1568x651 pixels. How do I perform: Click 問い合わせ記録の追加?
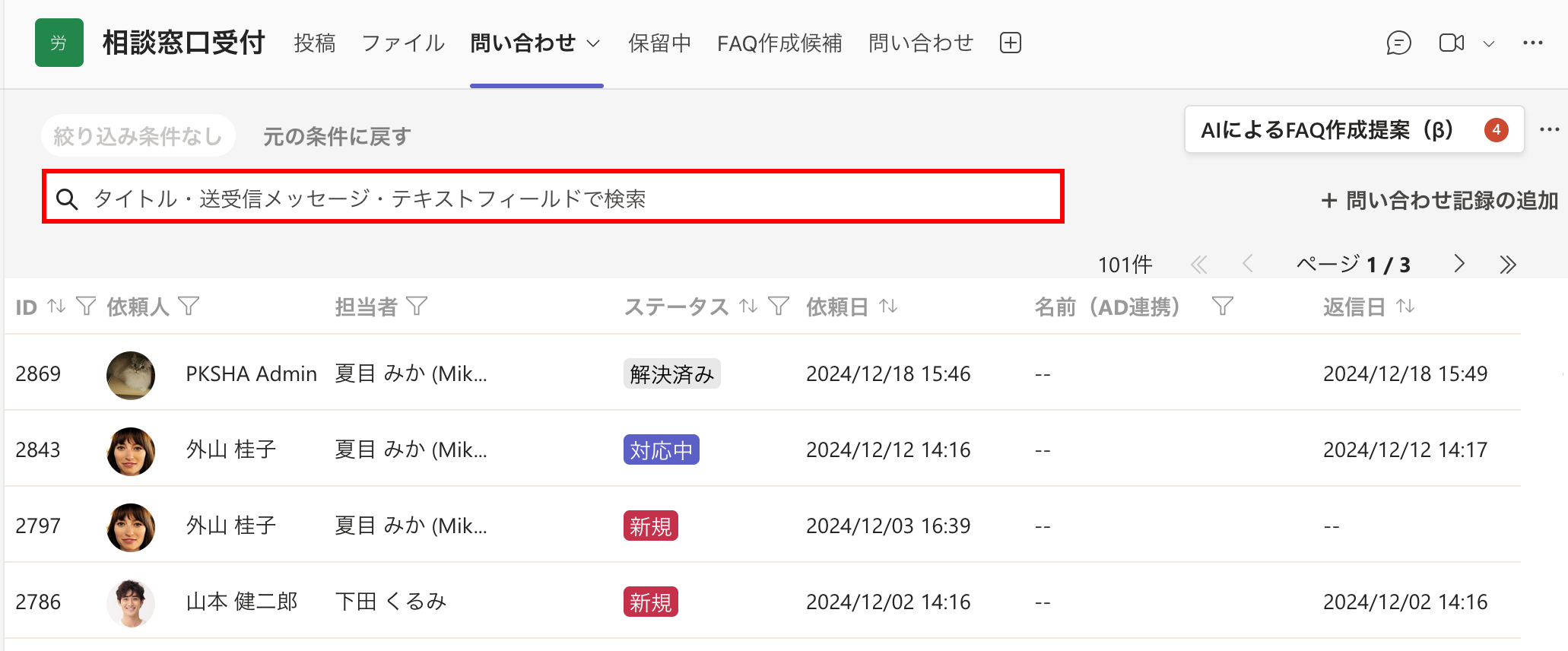pos(1439,200)
